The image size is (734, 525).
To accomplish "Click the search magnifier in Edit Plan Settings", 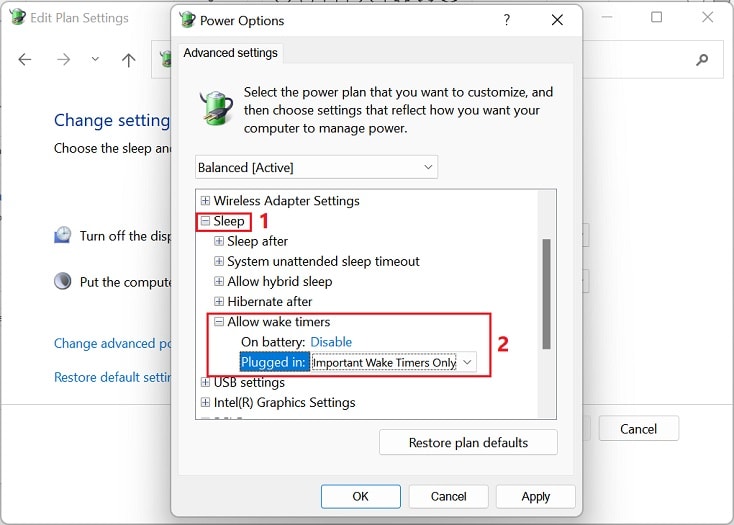I will point(702,59).
